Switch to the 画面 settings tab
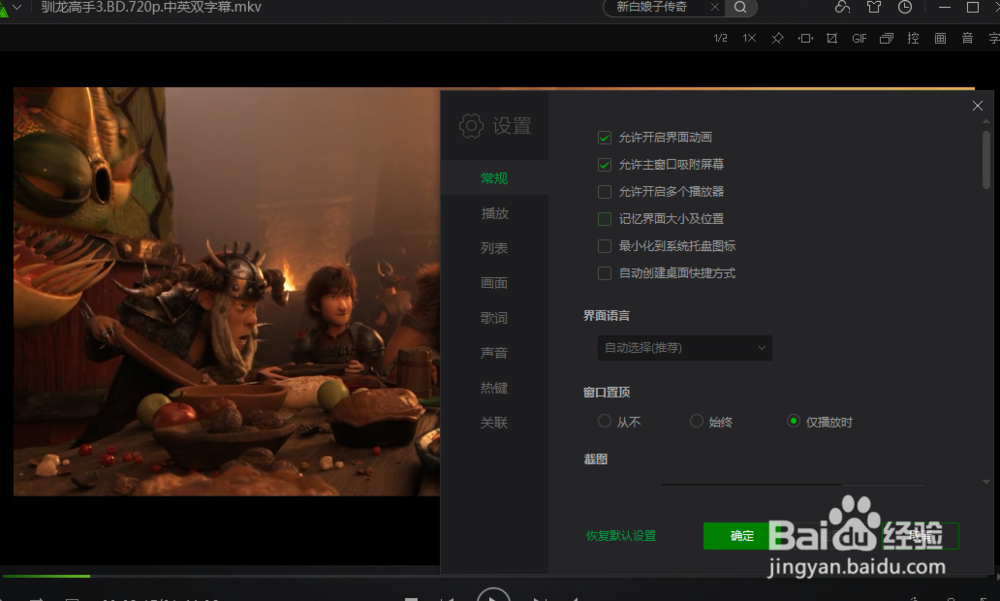 pyautogui.click(x=494, y=283)
